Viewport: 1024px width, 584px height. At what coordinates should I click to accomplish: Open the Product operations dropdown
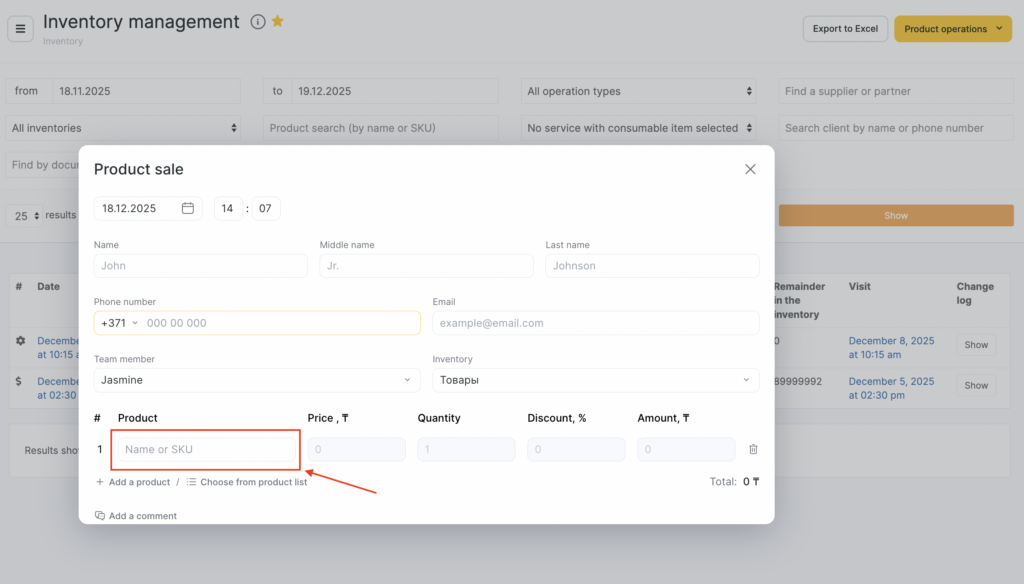pyautogui.click(x=953, y=29)
